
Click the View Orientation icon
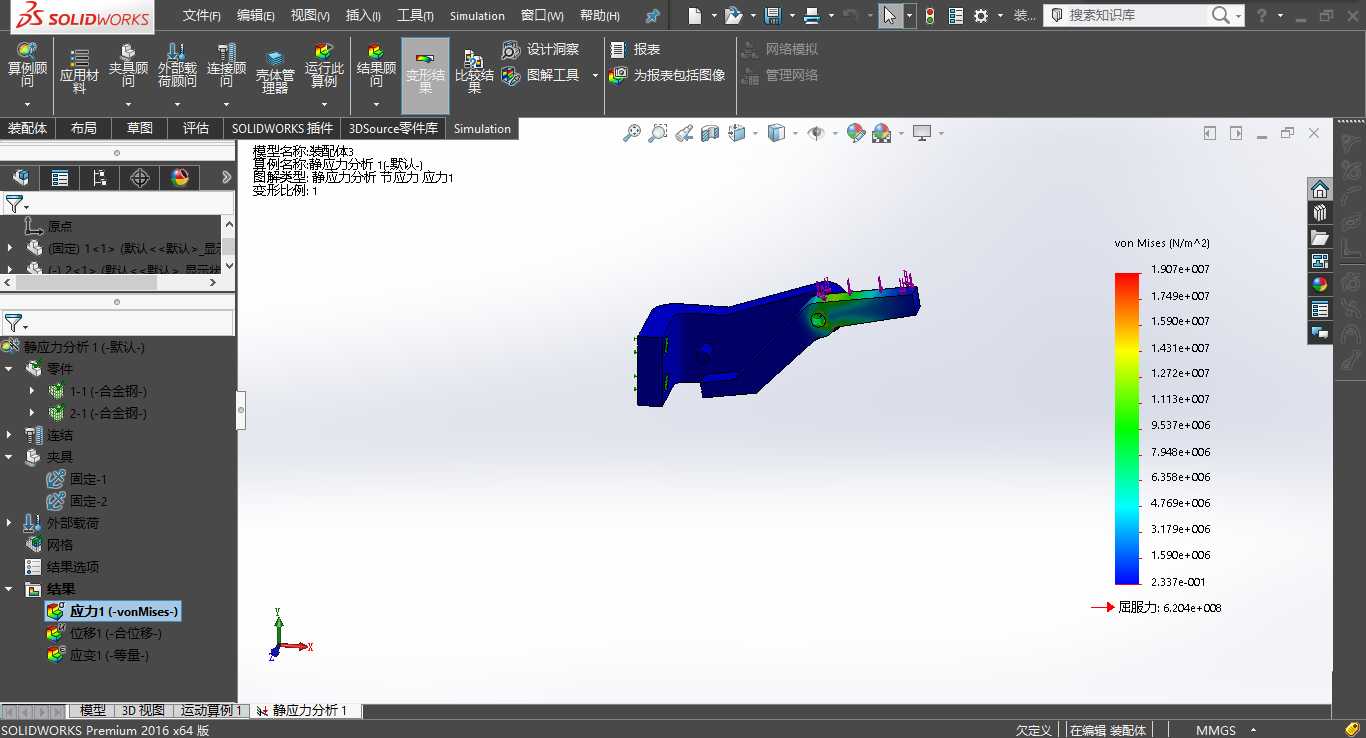(737, 133)
